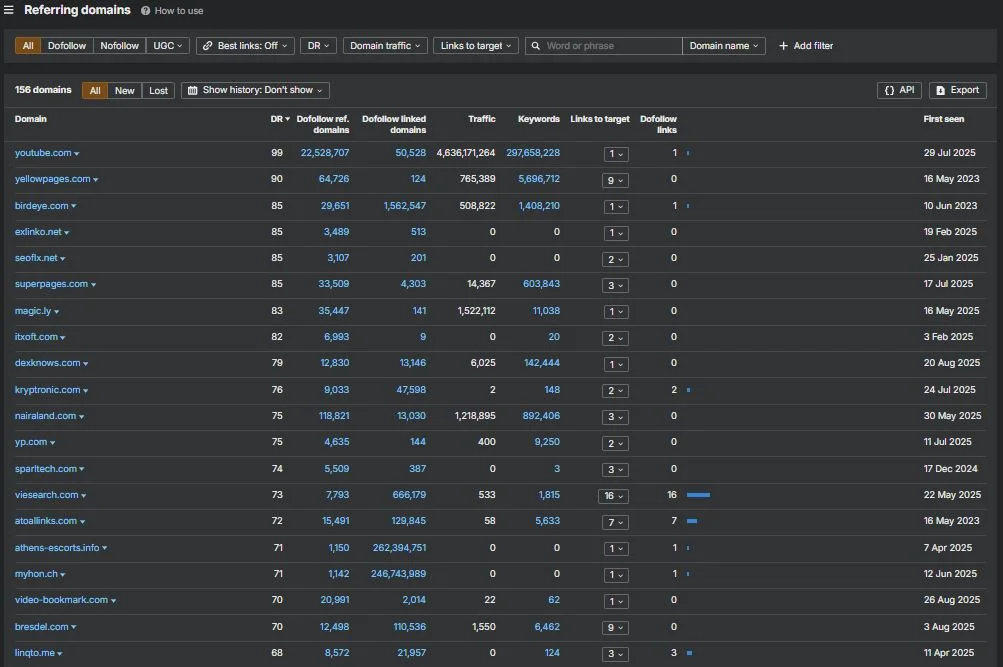
Task: Click How to use link
Action: tap(178, 11)
